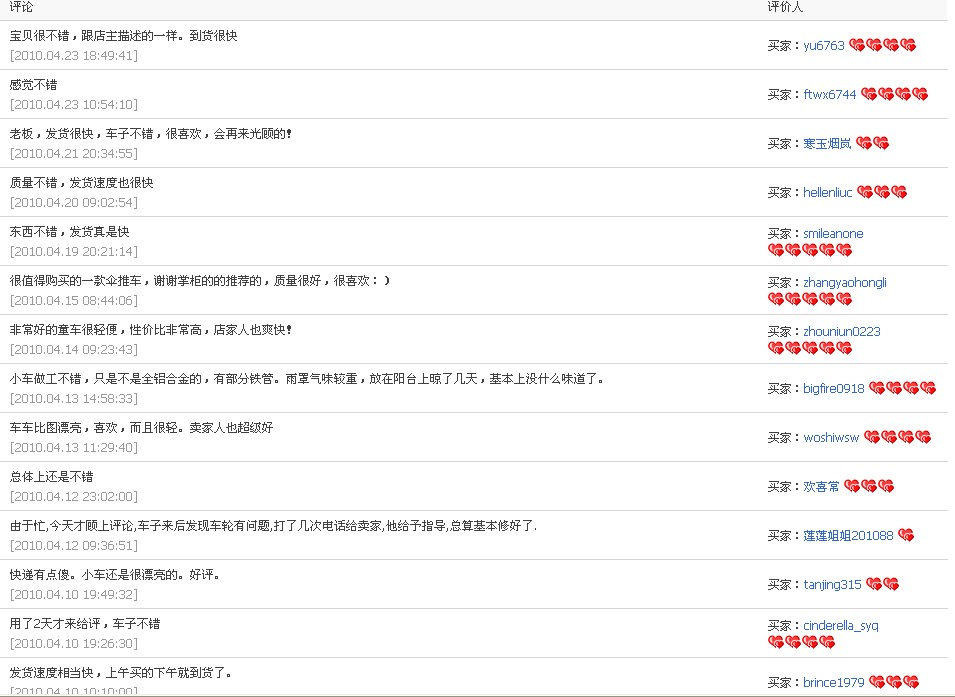Click heart icon beside 莲莲姐姐201088
This screenshot has width=955, height=697.
(x=906, y=536)
